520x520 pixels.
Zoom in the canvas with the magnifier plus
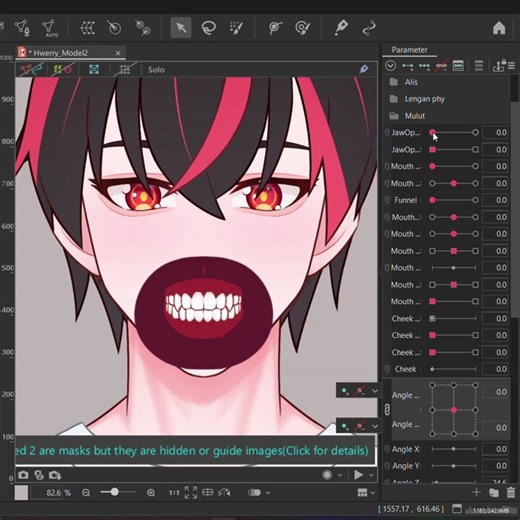pos(151,493)
